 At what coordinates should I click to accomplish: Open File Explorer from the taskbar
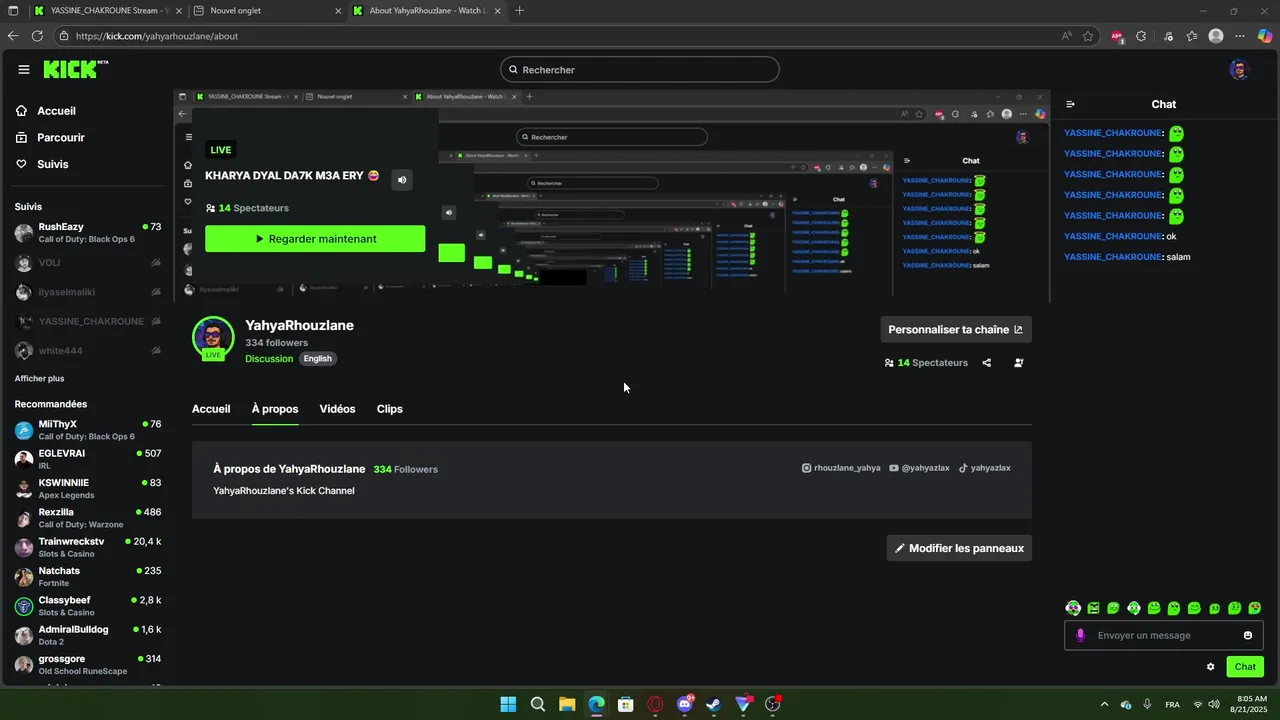(x=567, y=704)
